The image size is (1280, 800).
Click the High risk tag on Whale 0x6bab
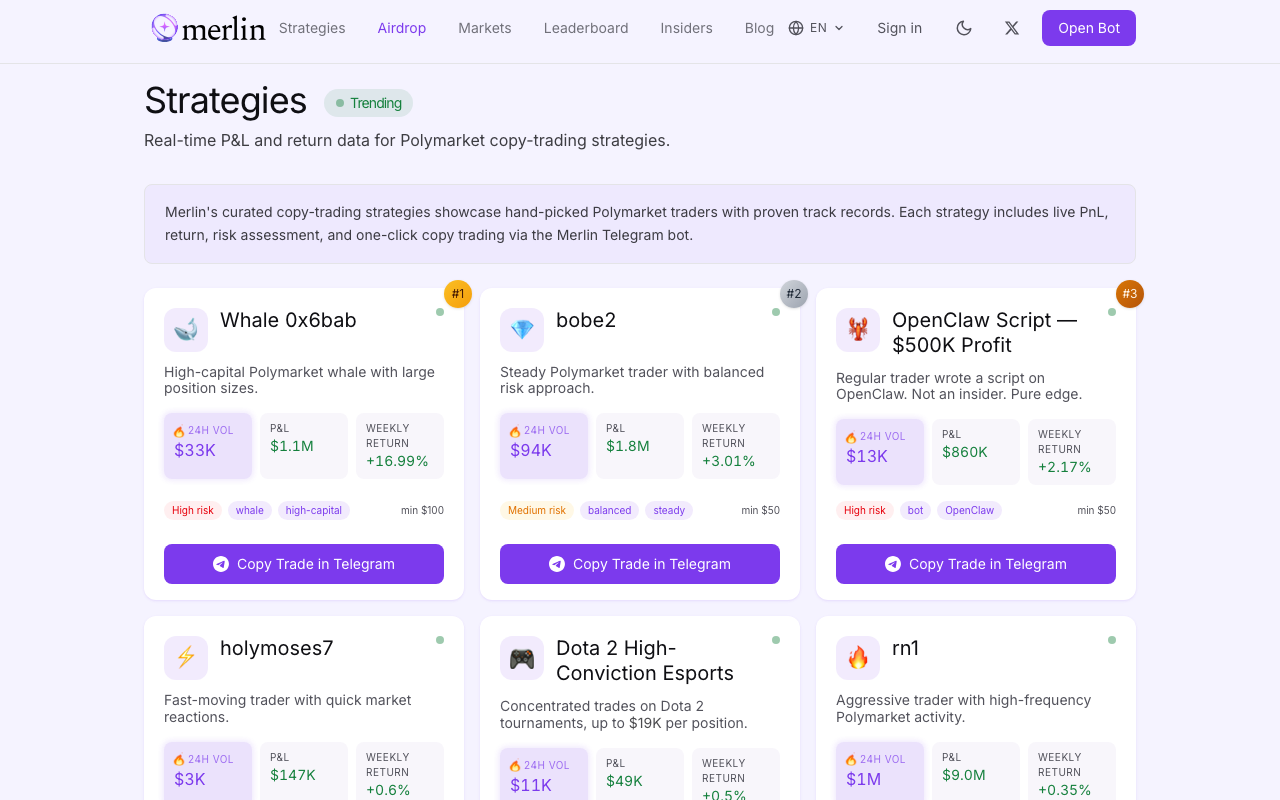[x=193, y=510]
